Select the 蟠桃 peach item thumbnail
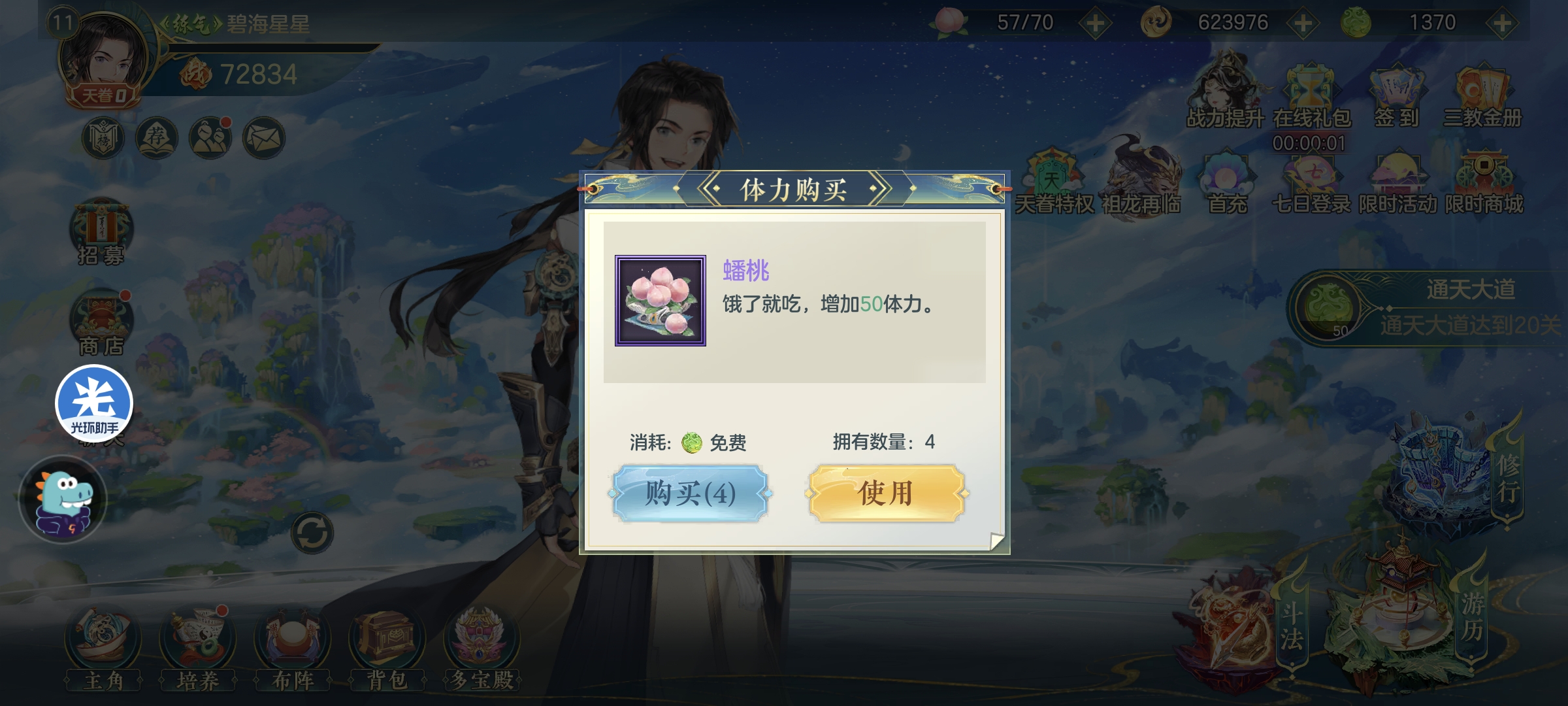The height and width of the screenshot is (706, 1568). (661, 301)
